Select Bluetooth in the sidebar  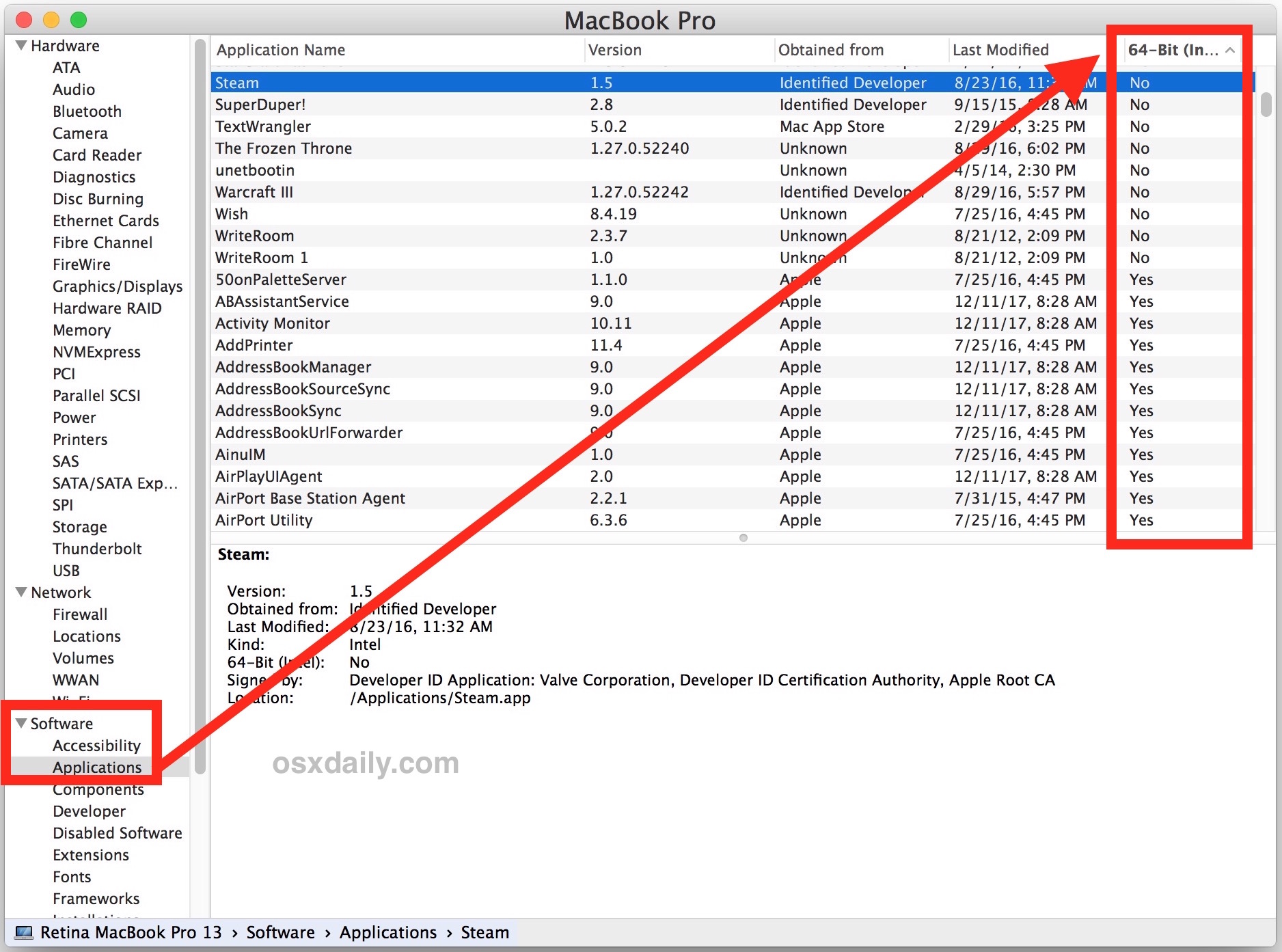pos(87,111)
